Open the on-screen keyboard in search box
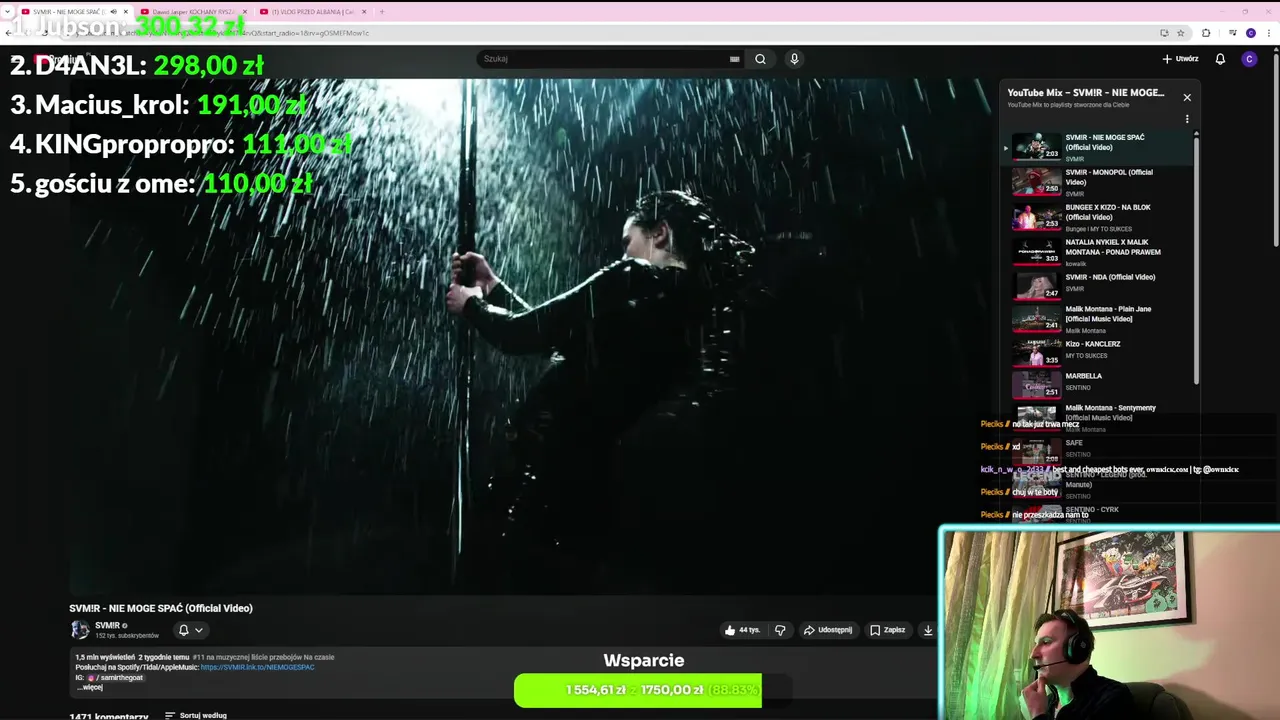The image size is (1280, 720). (x=735, y=59)
